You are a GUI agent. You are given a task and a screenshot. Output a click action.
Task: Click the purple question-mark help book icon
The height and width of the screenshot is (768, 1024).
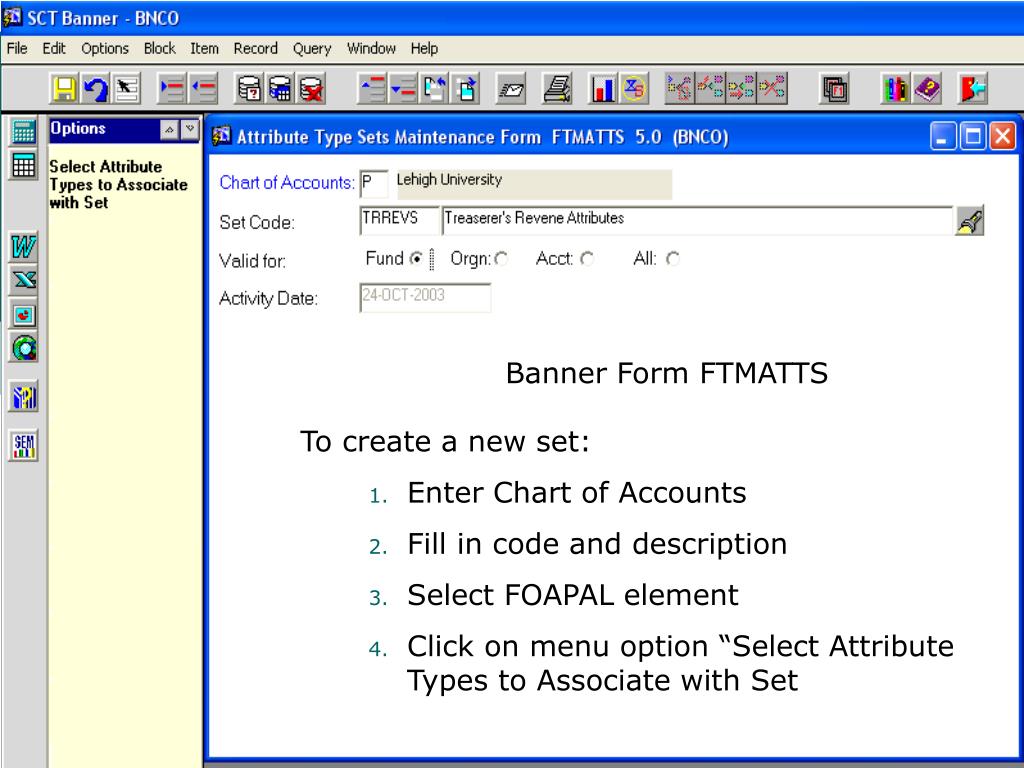click(x=927, y=89)
